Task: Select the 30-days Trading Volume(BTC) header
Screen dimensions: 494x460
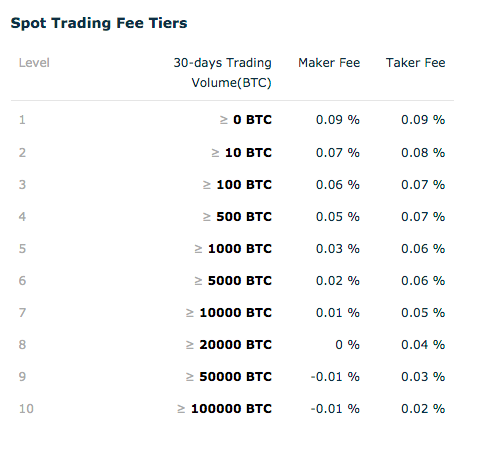Action: (x=222, y=73)
